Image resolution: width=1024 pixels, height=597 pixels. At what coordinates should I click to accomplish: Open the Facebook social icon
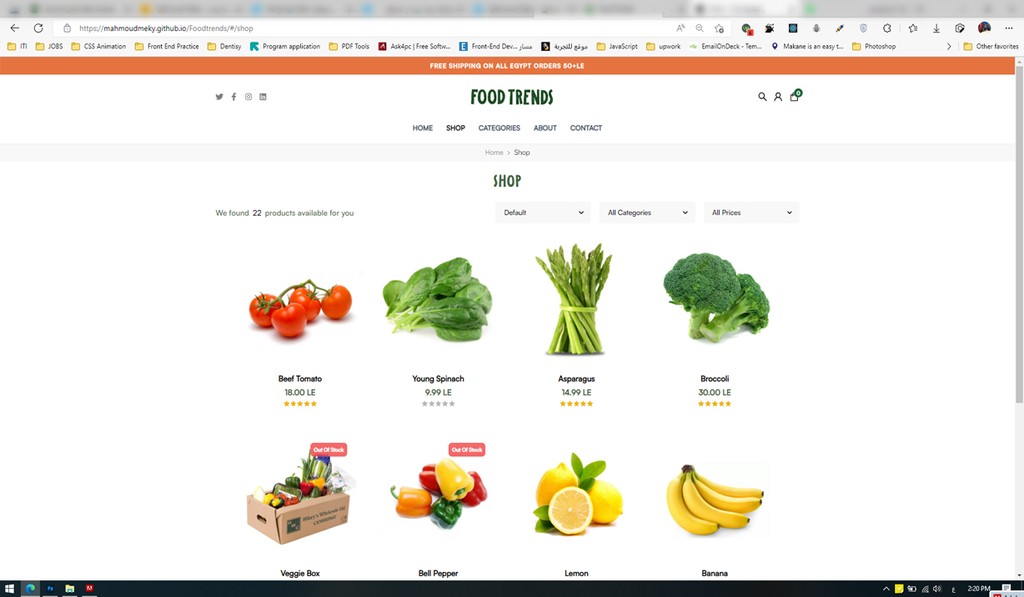tap(234, 97)
